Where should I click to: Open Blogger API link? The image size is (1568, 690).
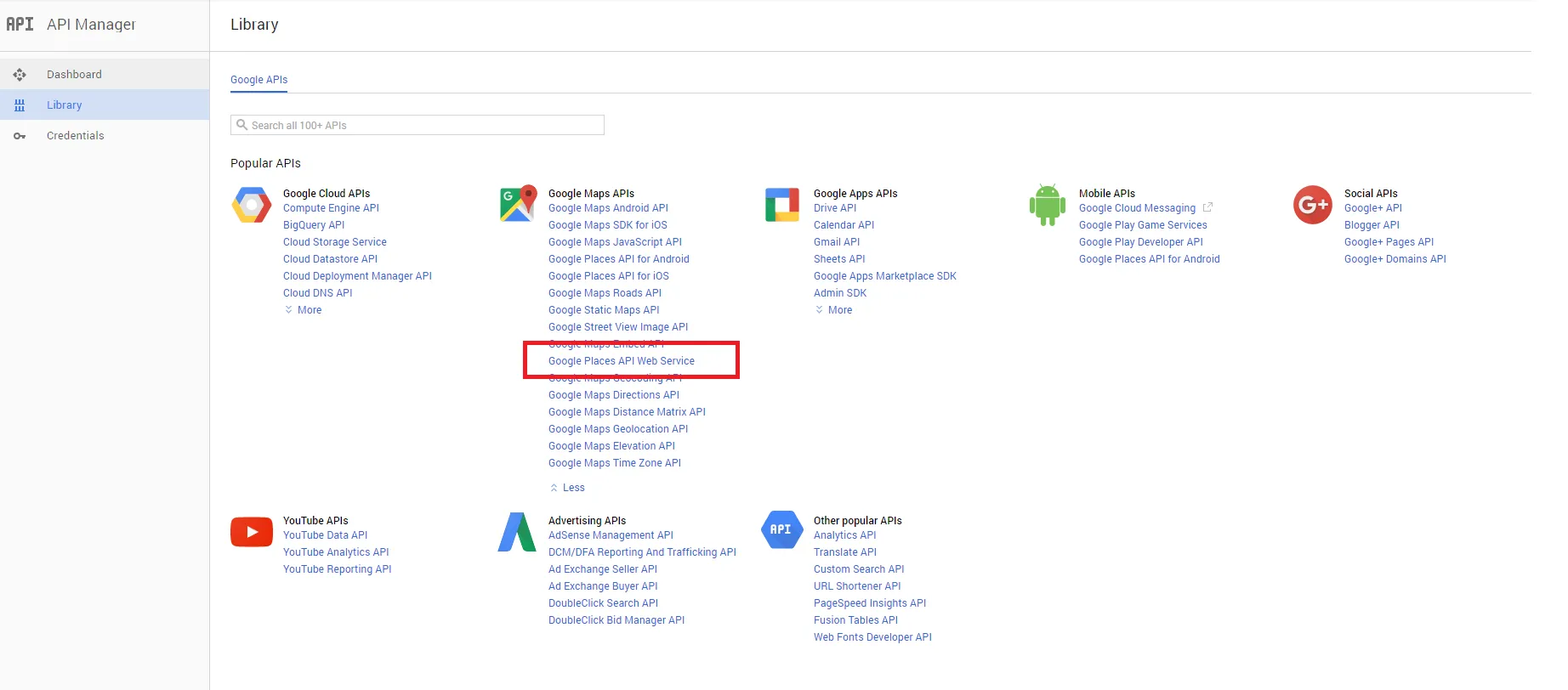pyautogui.click(x=1372, y=225)
